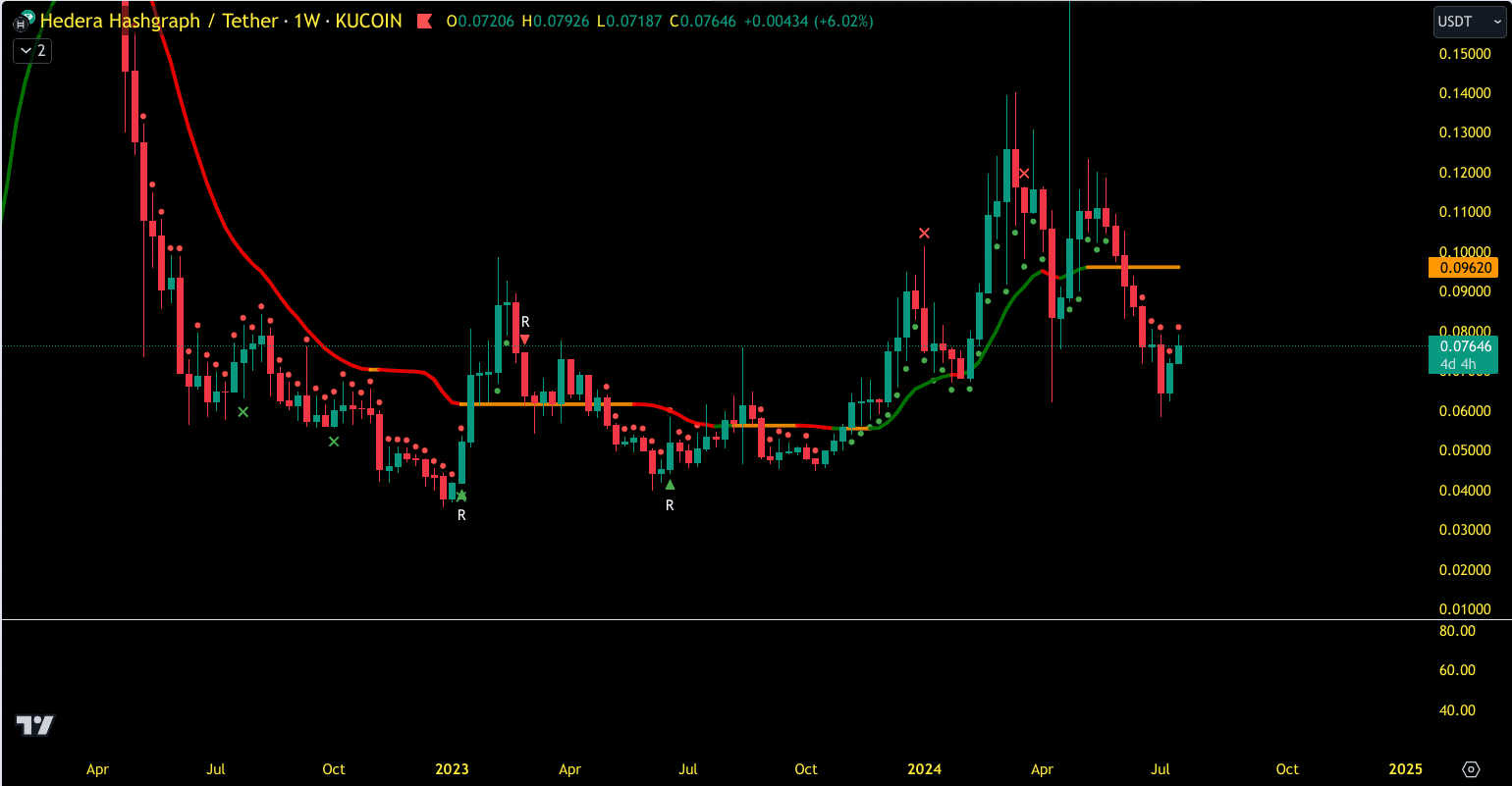Viewport: 1512px width, 786px height.
Task: Click the red flag icon beside KUCOIN
Action: pos(426,21)
